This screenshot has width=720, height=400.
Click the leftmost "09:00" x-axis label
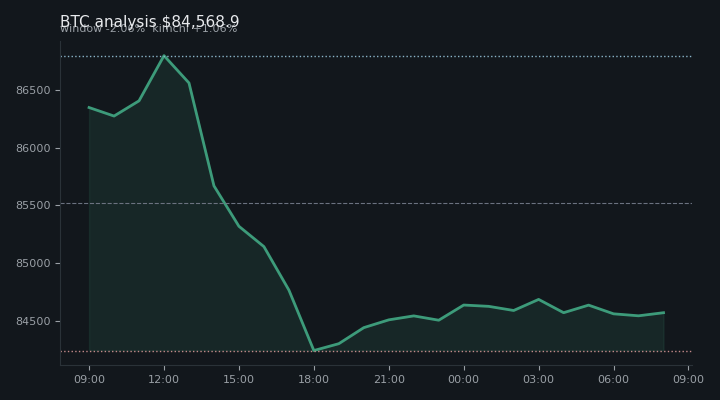pos(90,379)
